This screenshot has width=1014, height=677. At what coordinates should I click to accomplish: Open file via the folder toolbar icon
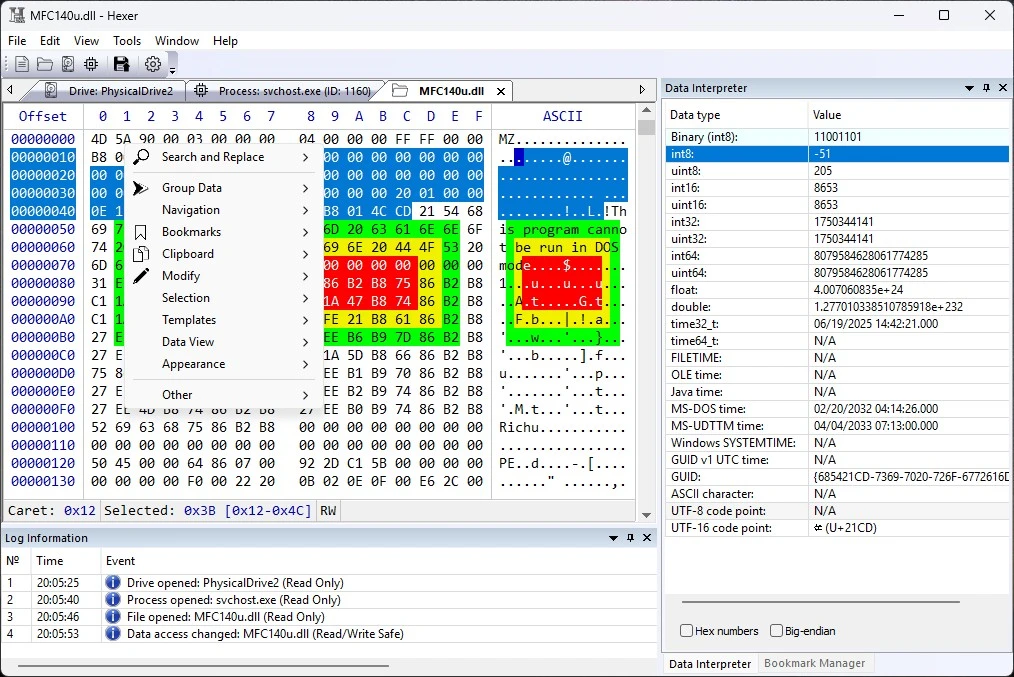(x=45, y=64)
